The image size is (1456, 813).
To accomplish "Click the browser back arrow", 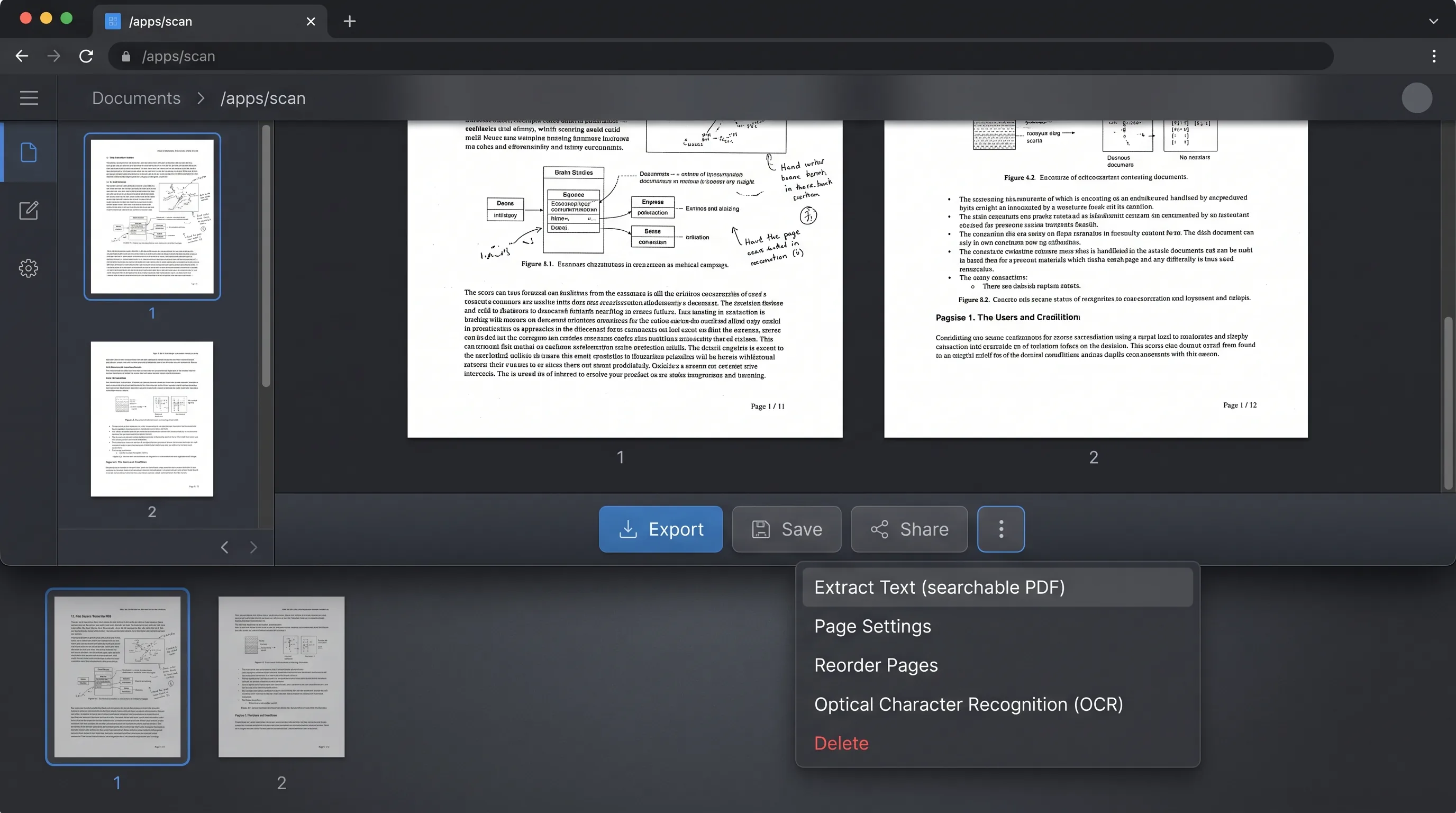I will point(22,56).
